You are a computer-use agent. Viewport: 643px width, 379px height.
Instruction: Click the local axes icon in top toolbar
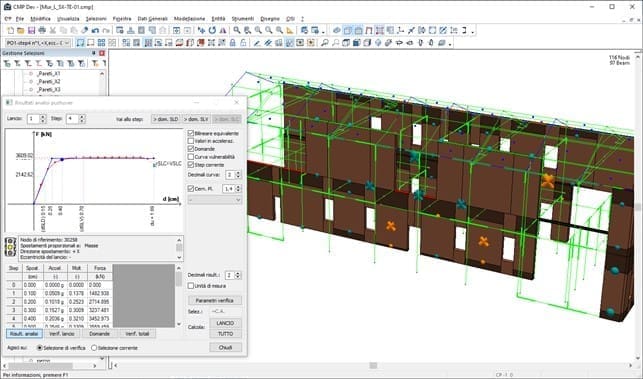pyautogui.click(x=401, y=30)
